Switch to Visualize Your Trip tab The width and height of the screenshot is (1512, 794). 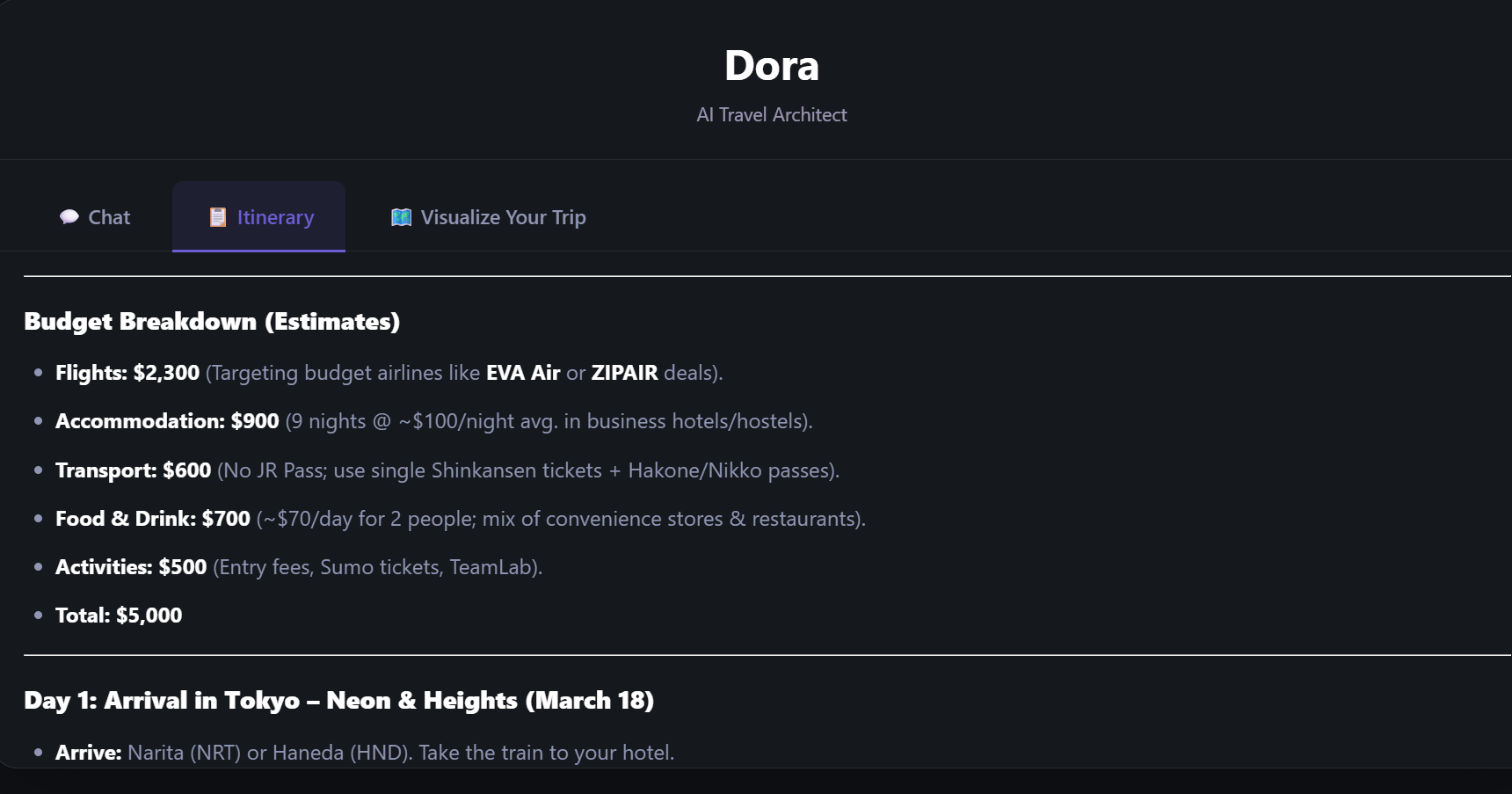pos(488,217)
